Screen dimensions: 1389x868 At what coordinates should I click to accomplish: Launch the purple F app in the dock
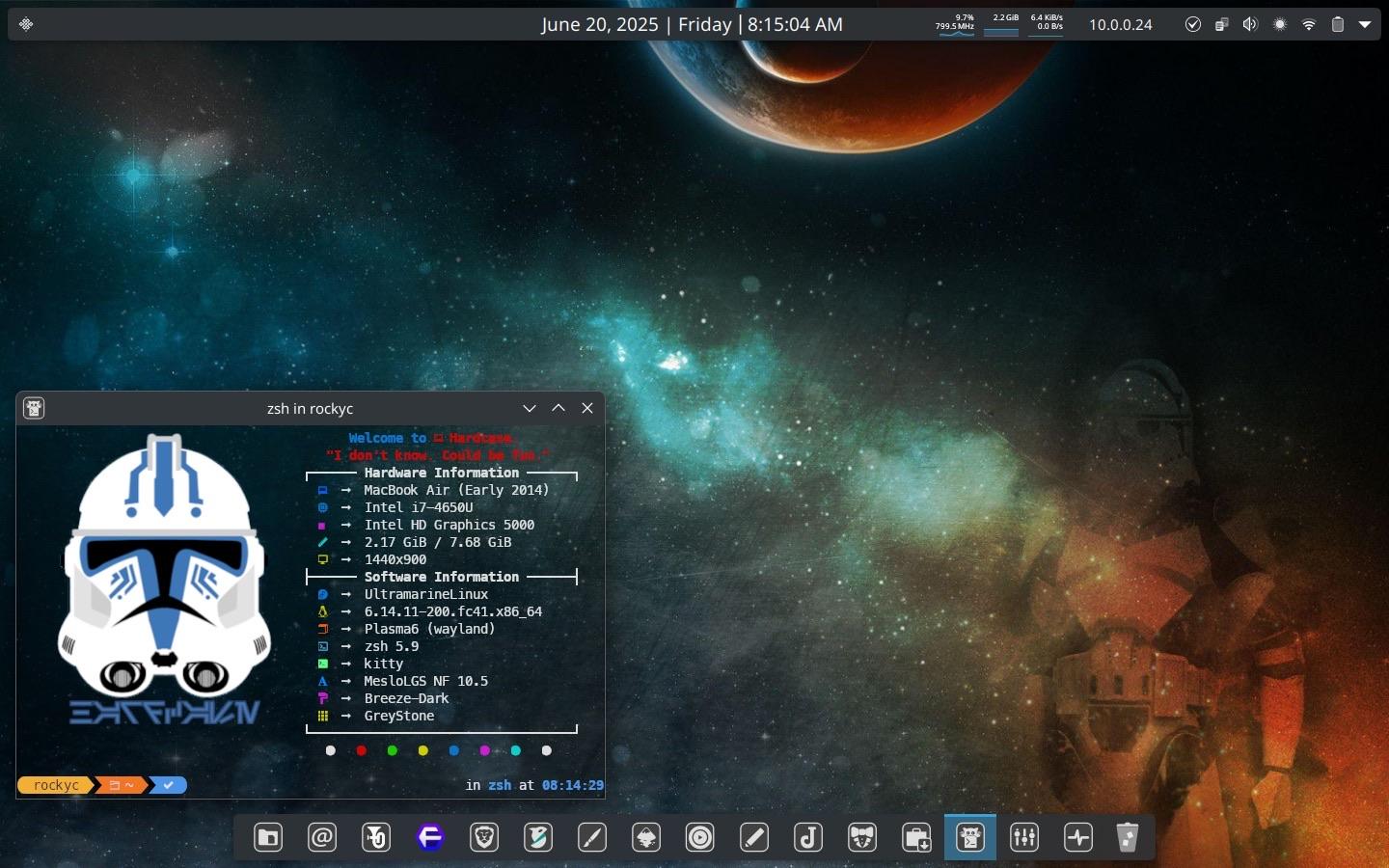point(430,837)
